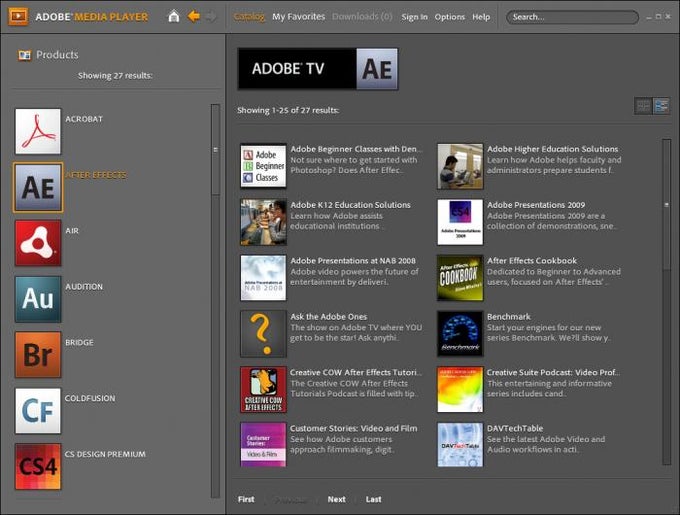Open the Bridge product icon

click(38, 355)
